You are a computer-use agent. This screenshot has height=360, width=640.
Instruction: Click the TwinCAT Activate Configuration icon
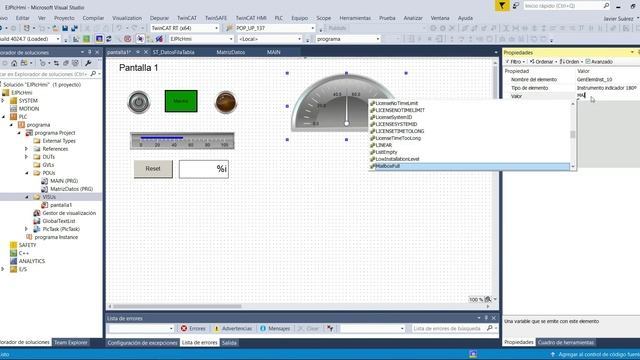point(76,39)
